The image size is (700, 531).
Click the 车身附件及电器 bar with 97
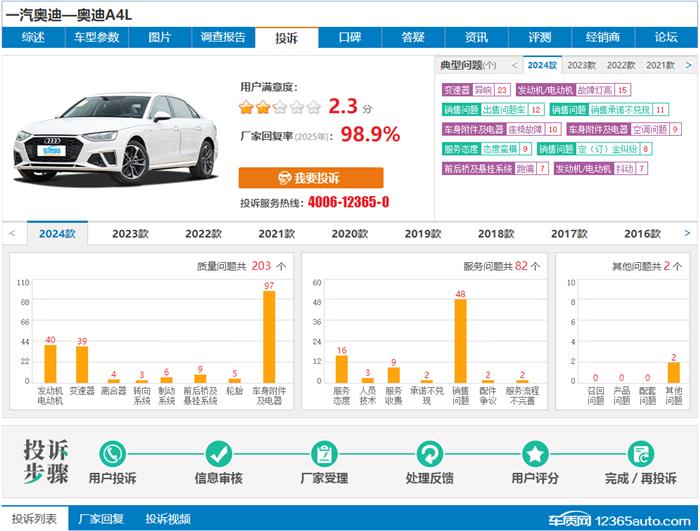pyautogui.click(x=269, y=337)
